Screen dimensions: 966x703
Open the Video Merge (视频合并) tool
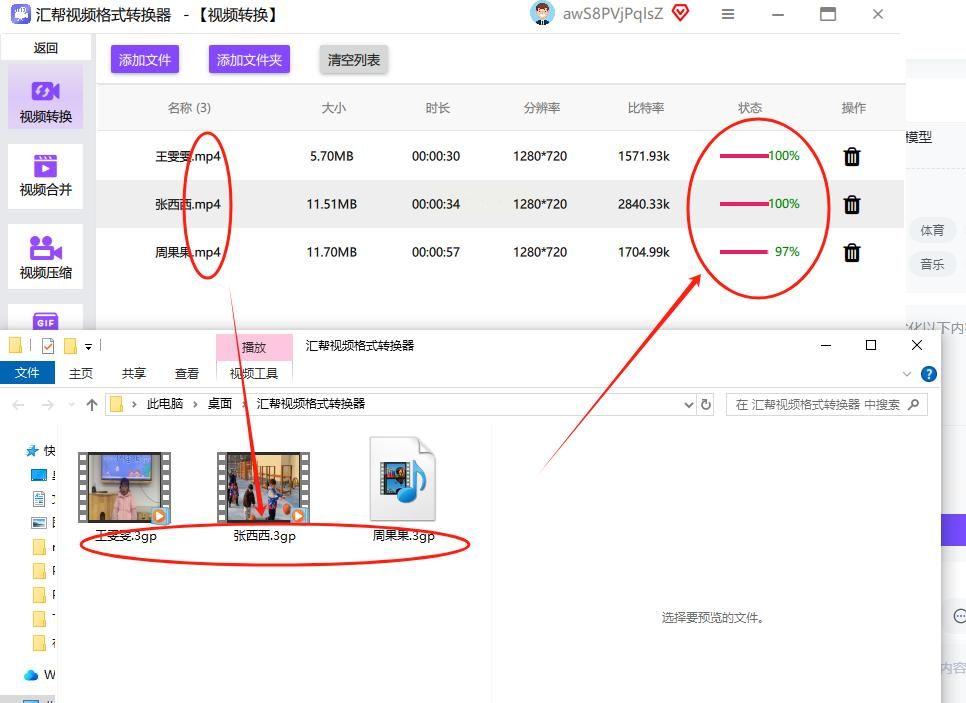pyautogui.click(x=46, y=174)
